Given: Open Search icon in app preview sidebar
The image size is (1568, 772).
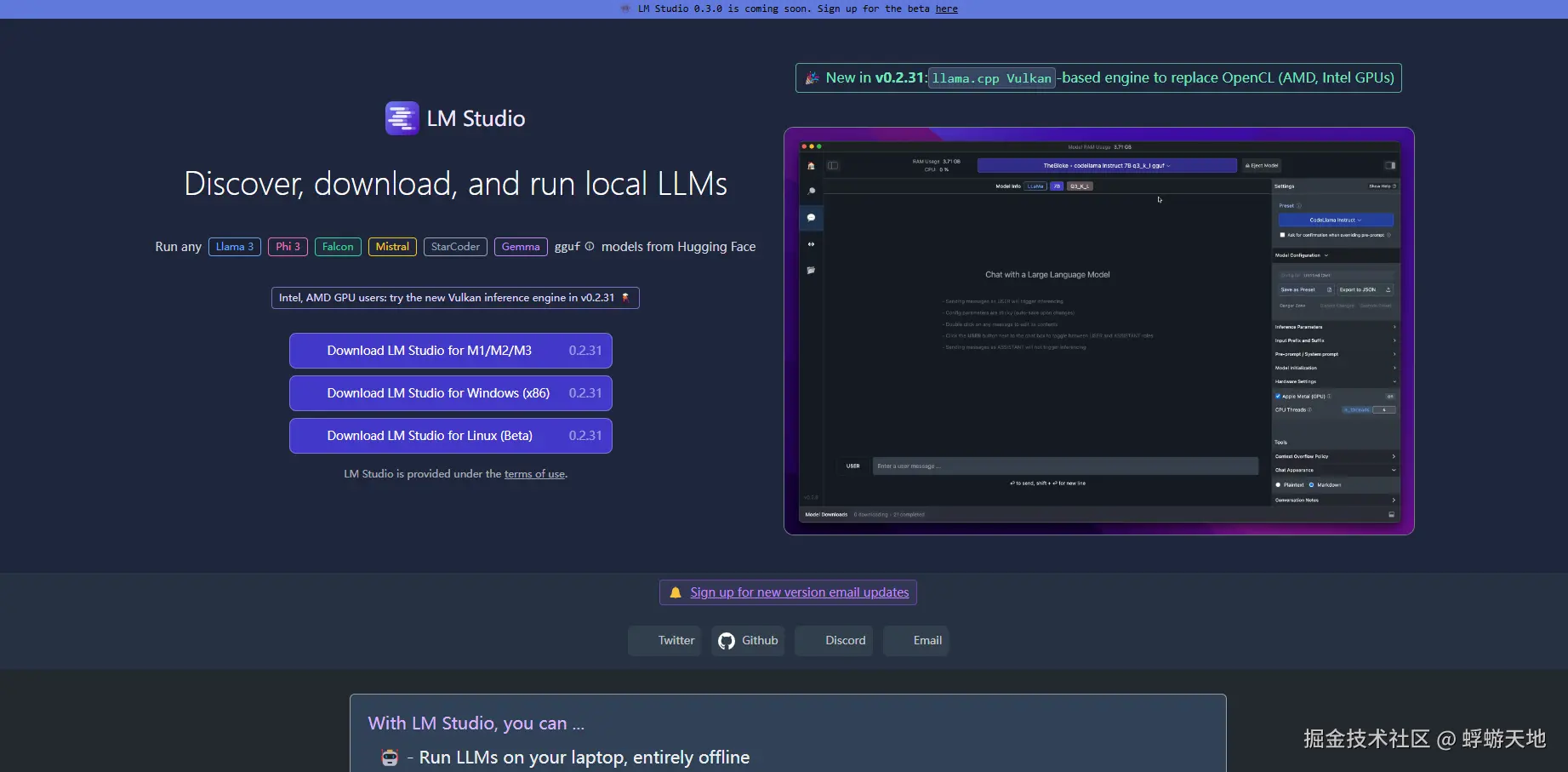Looking at the screenshot, I should tap(811, 192).
